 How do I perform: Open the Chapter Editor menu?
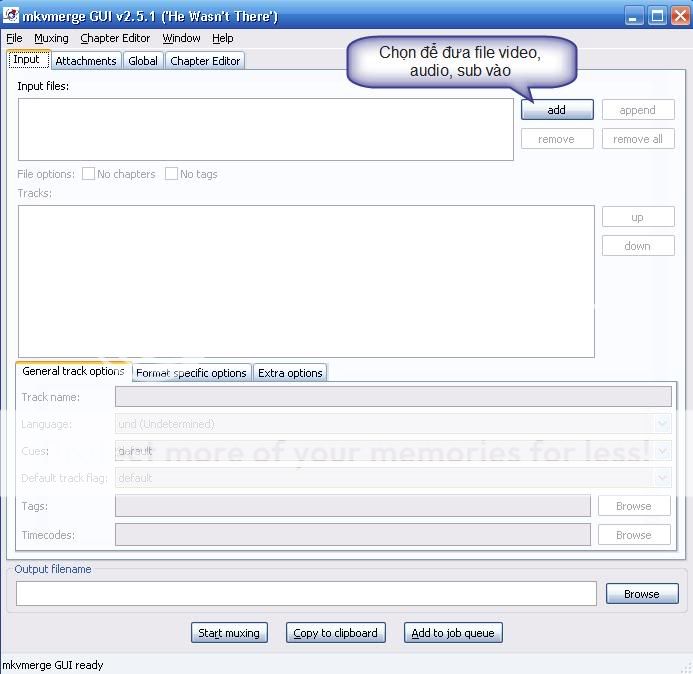coord(115,38)
